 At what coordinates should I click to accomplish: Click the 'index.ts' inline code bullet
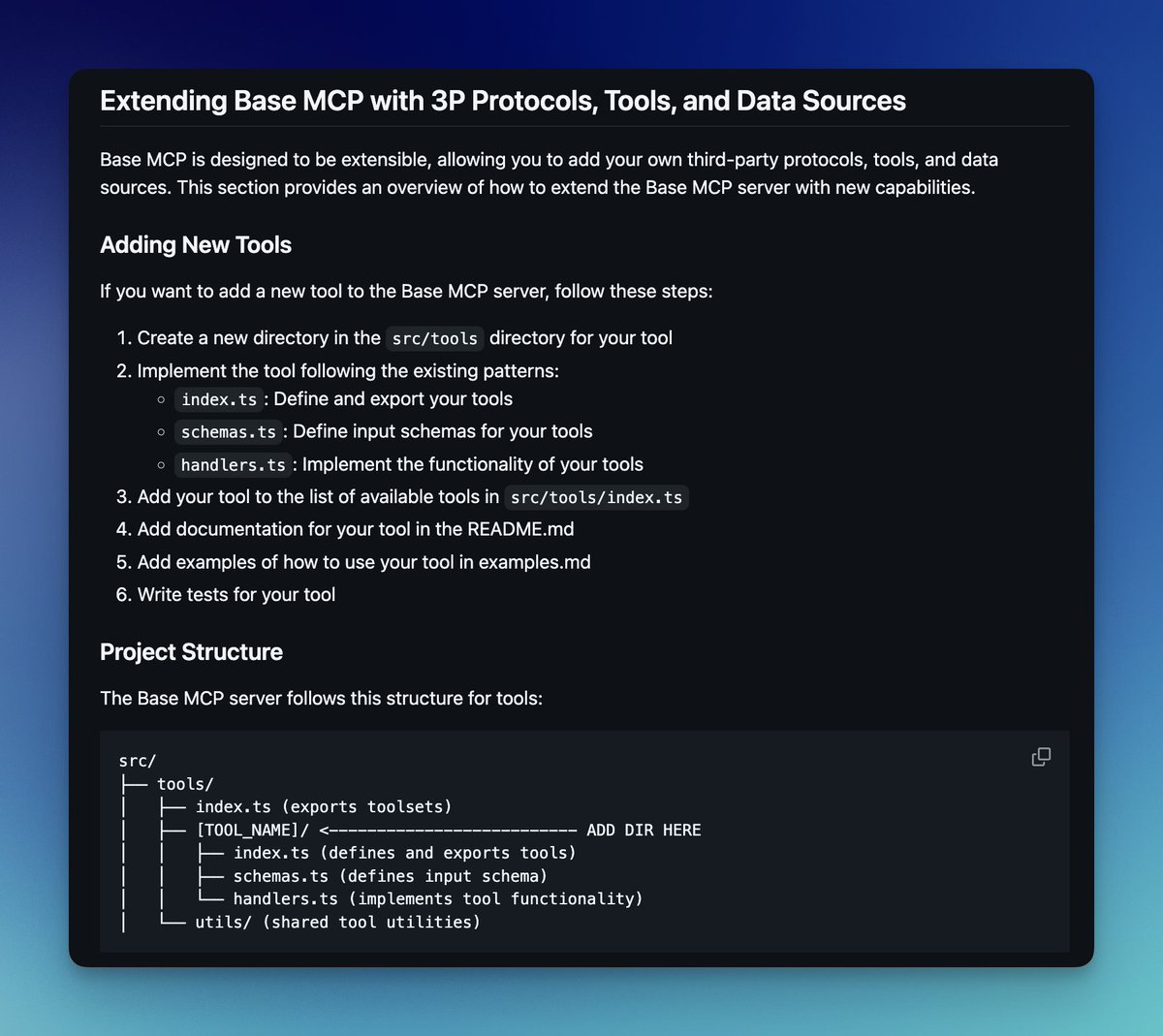pos(219,399)
